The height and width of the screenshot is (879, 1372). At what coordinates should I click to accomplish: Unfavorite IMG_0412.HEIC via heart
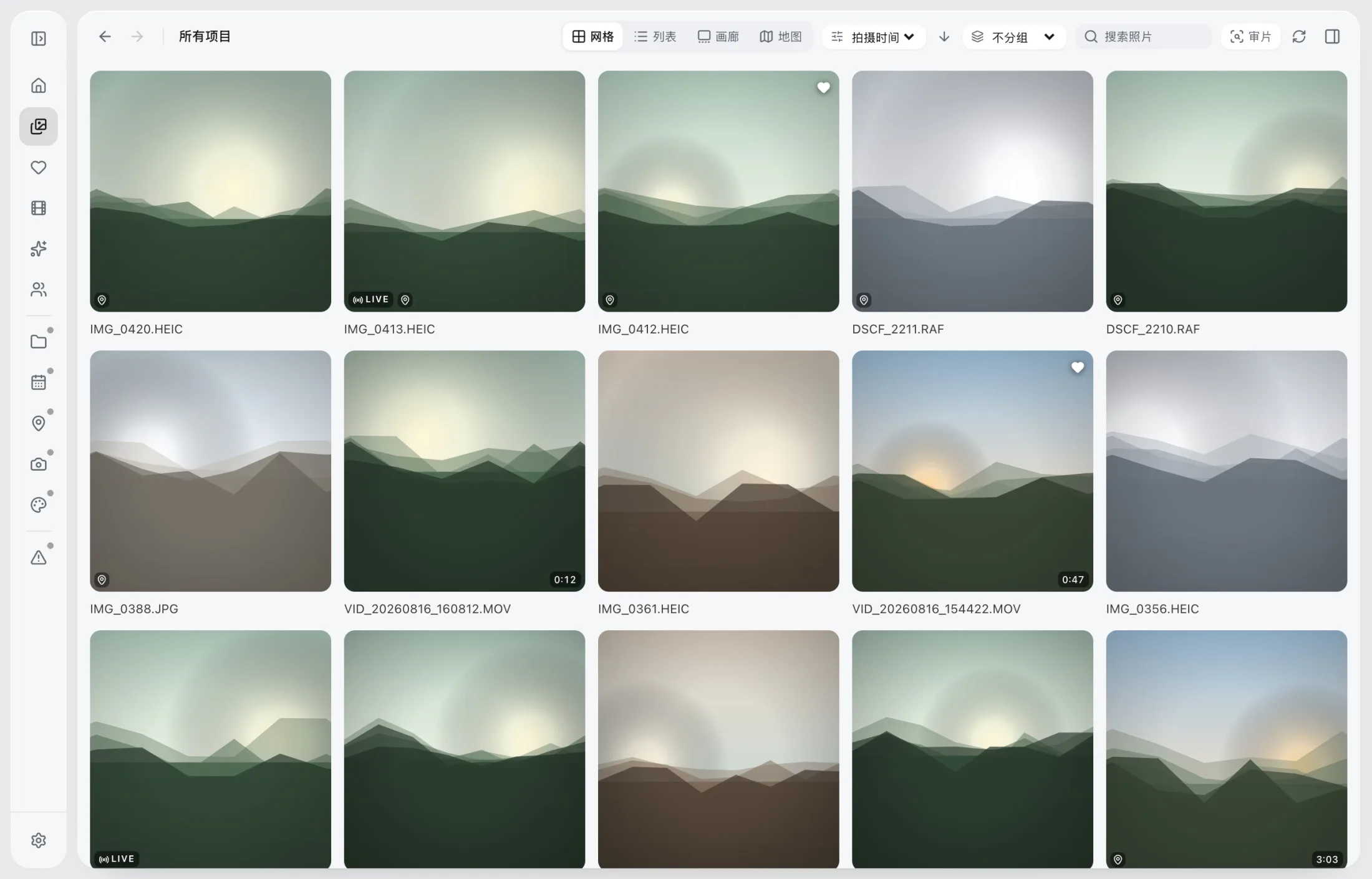point(823,88)
